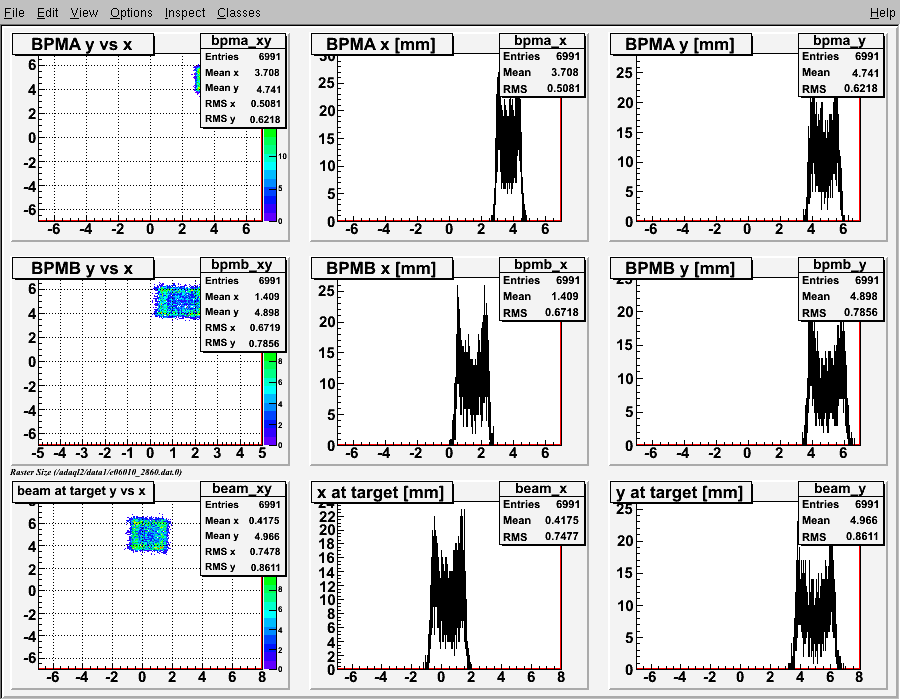900x700 pixels.
Task: Click the BPMA y histogram distribution
Action: pos(824,155)
